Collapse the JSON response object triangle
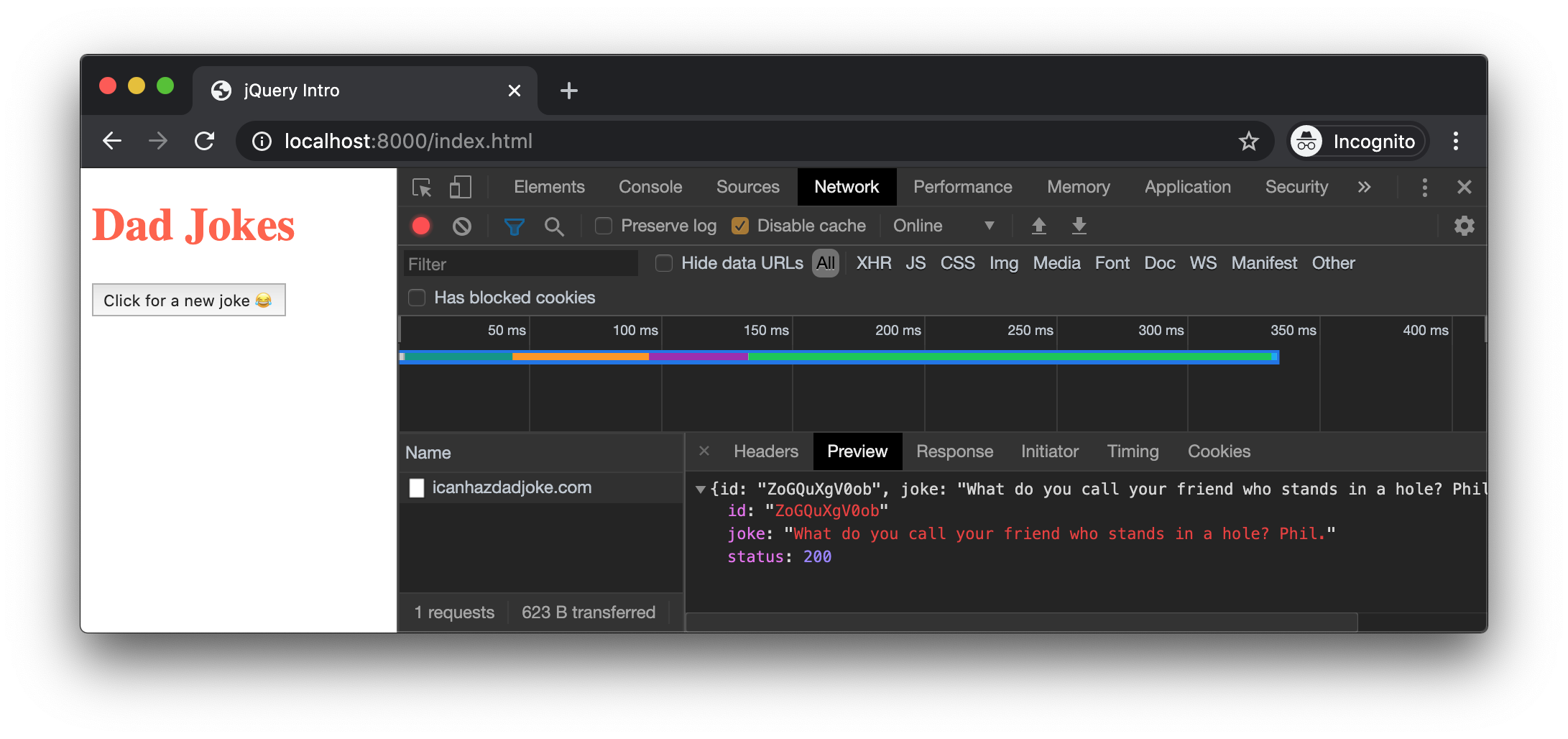1568x739 pixels. (x=700, y=490)
